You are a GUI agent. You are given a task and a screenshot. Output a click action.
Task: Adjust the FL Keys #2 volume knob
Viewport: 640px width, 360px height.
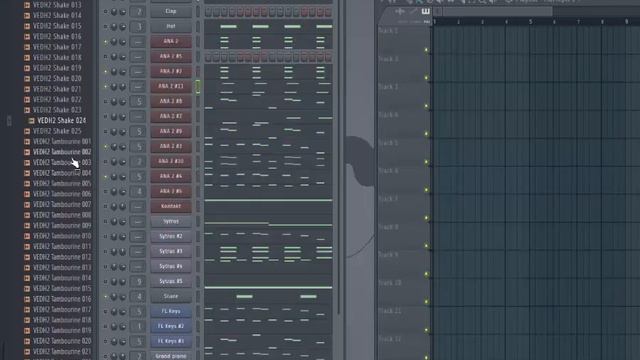(122, 327)
